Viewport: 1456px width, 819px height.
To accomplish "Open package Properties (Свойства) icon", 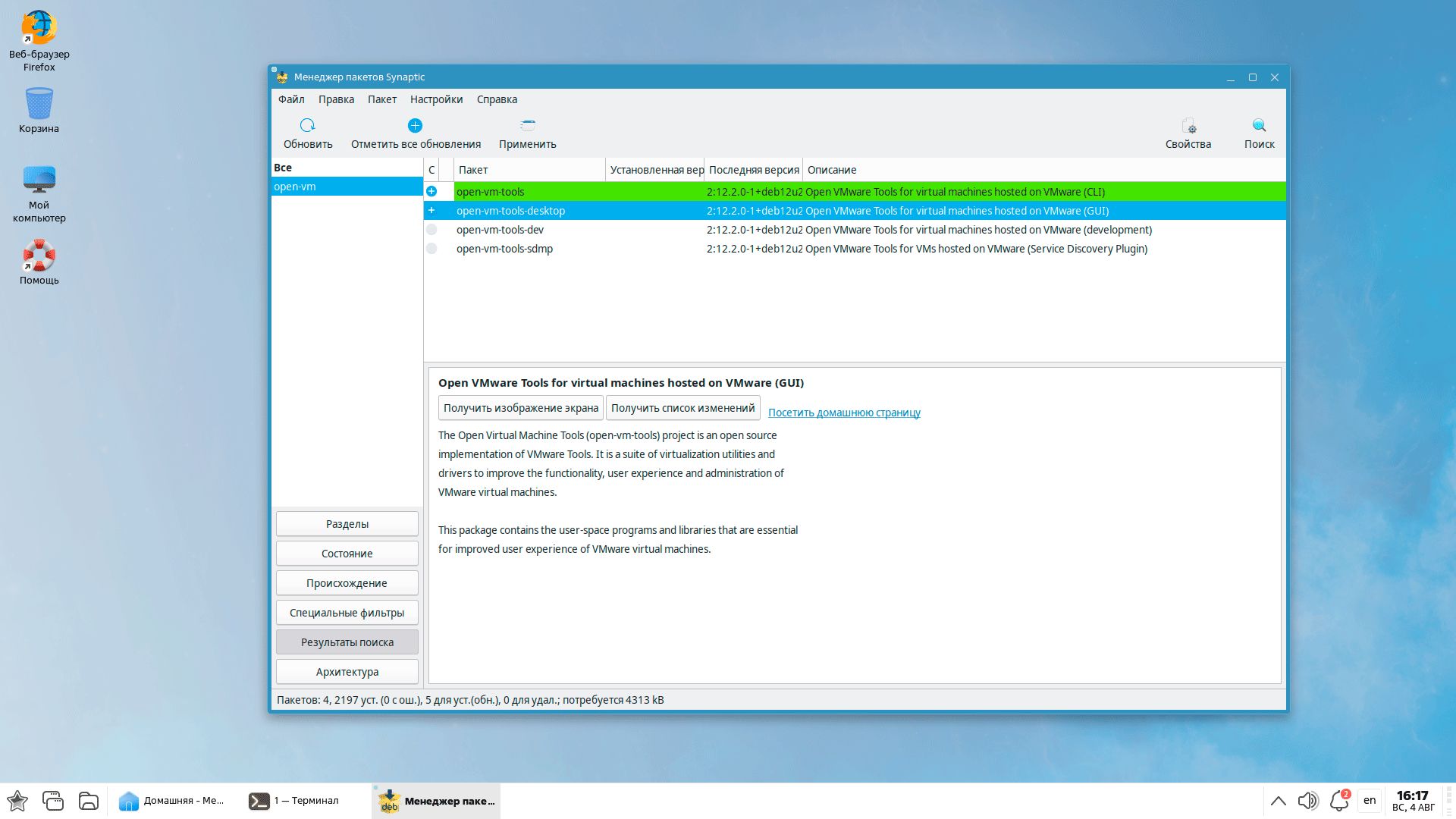I will [x=1188, y=126].
